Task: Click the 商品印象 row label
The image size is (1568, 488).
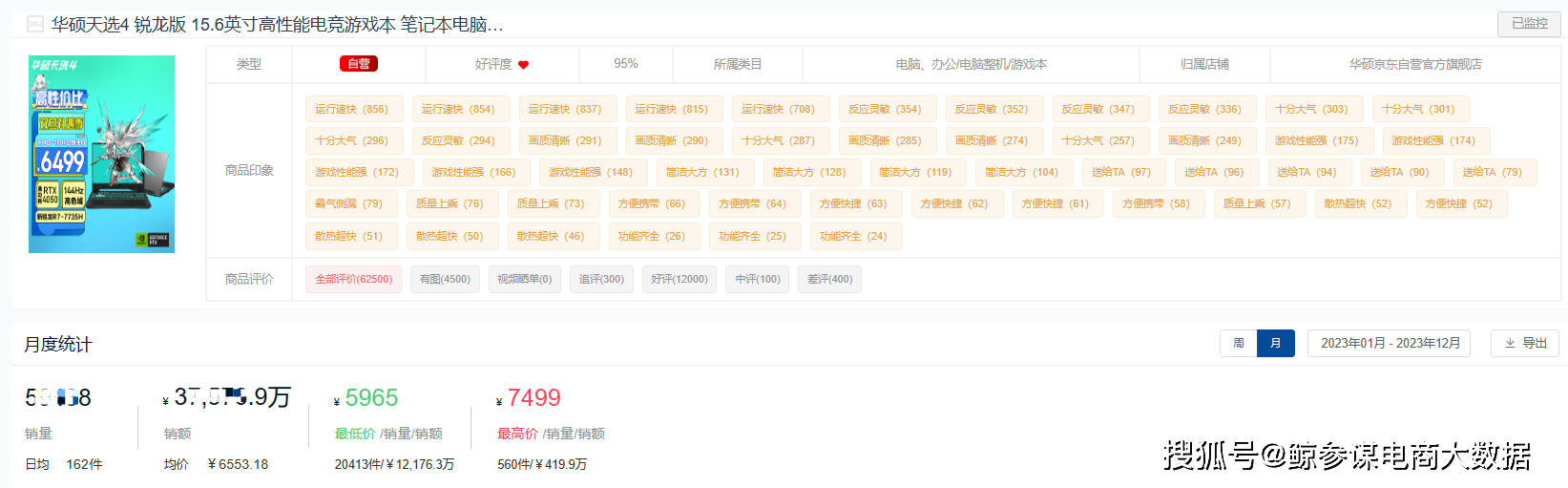Action: (x=249, y=170)
